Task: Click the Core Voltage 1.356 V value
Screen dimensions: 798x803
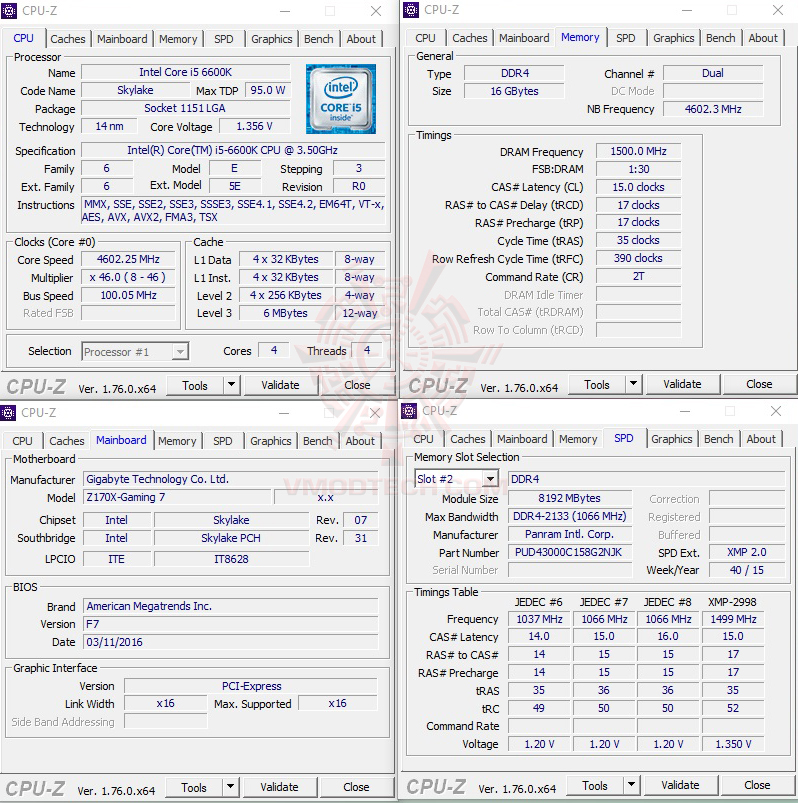Action: (254, 126)
